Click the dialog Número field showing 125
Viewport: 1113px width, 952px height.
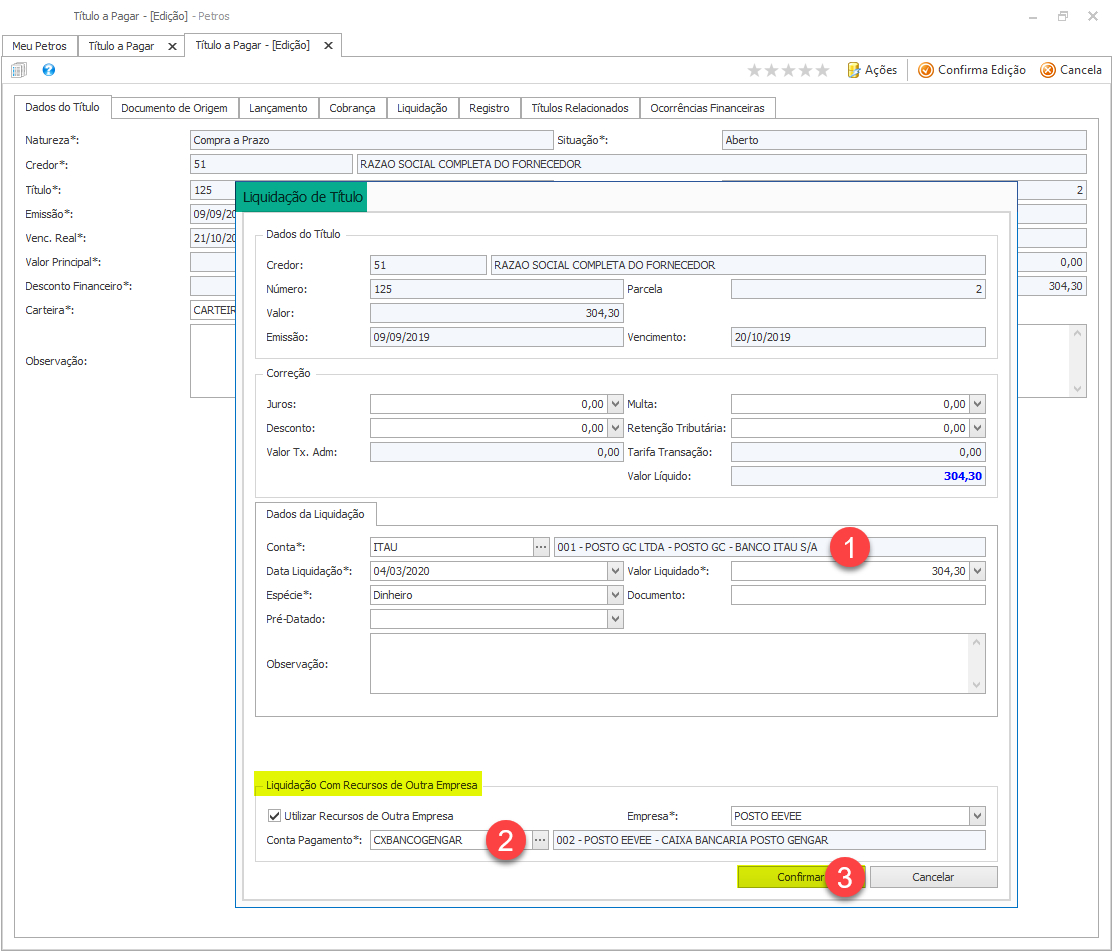coord(497,289)
